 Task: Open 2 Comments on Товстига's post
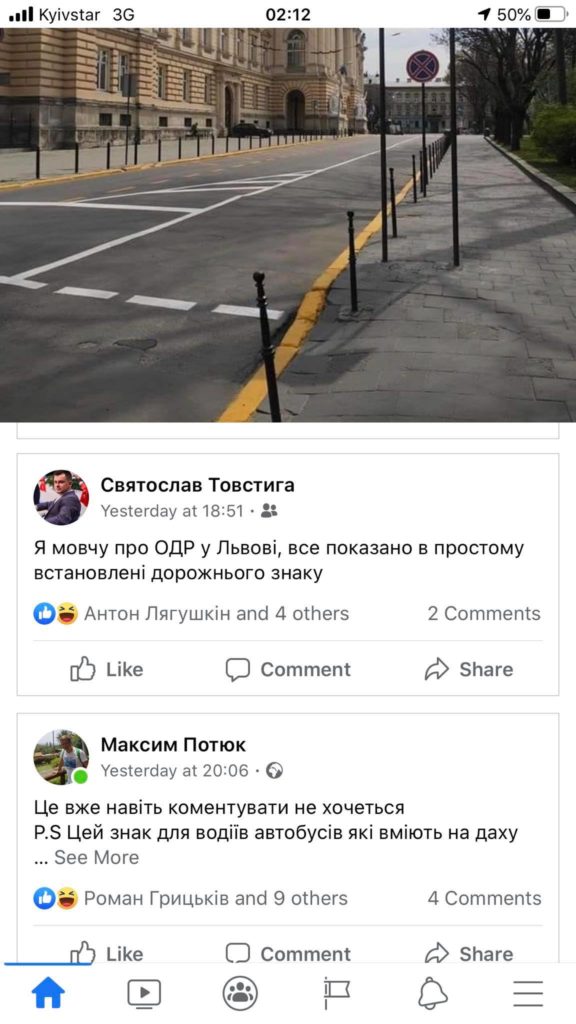(x=484, y=614)
